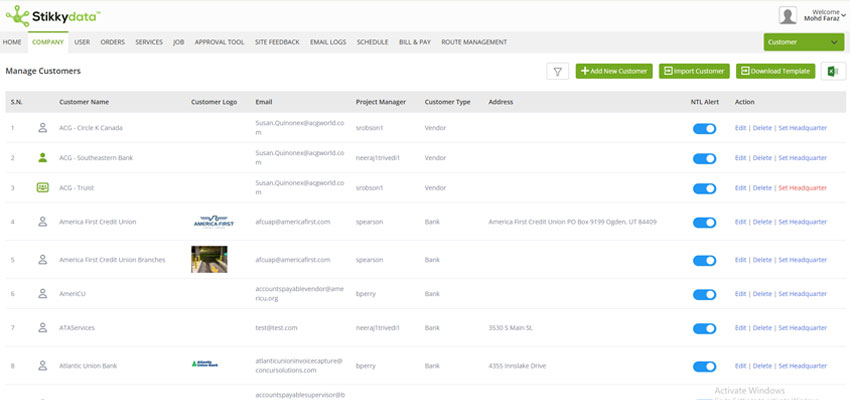This screenshot has height=400, width=850.
Task: Open the JOB tab
Action: pos(178,42)
